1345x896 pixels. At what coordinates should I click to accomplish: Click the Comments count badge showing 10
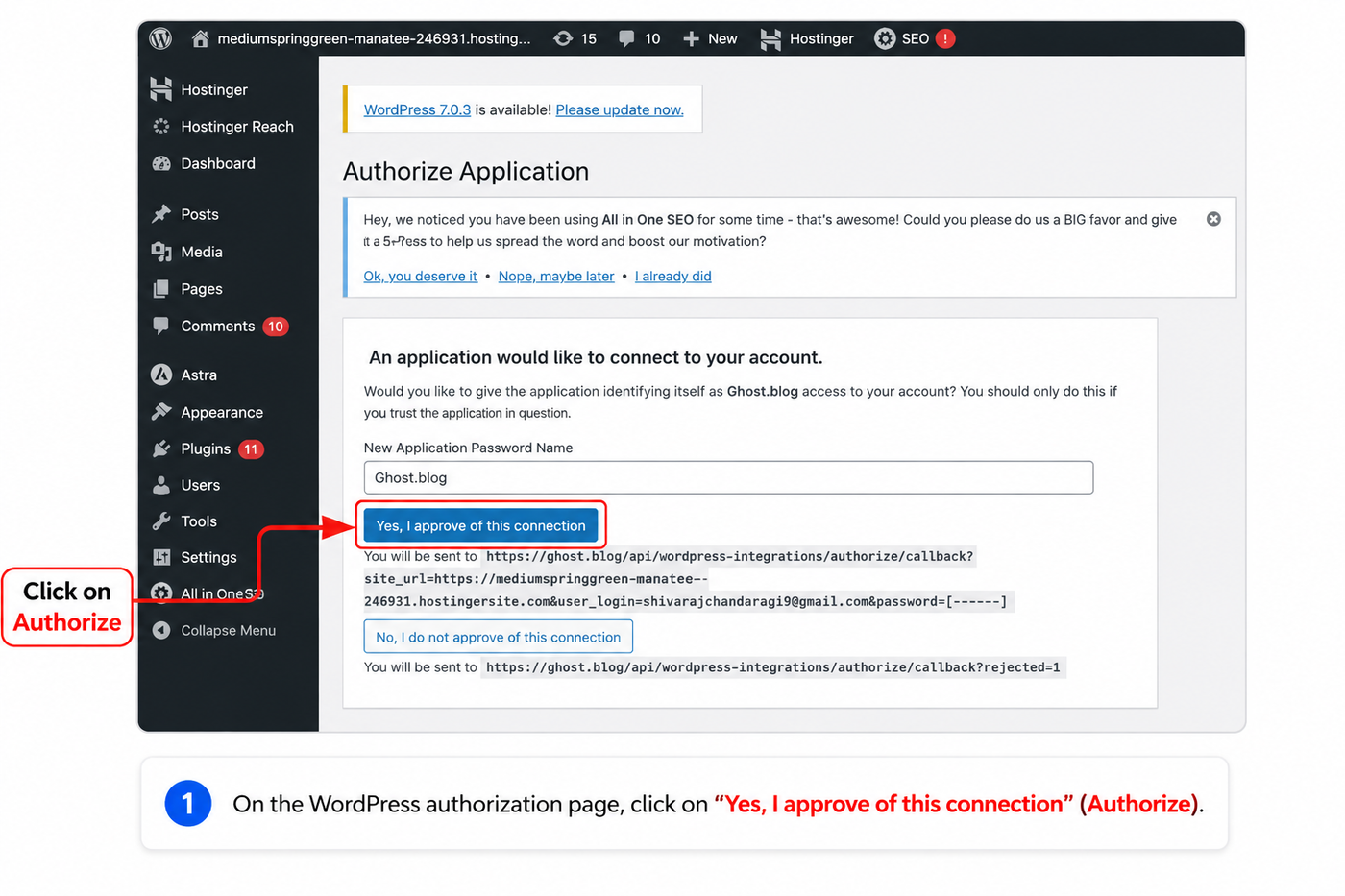coord(276,327)
